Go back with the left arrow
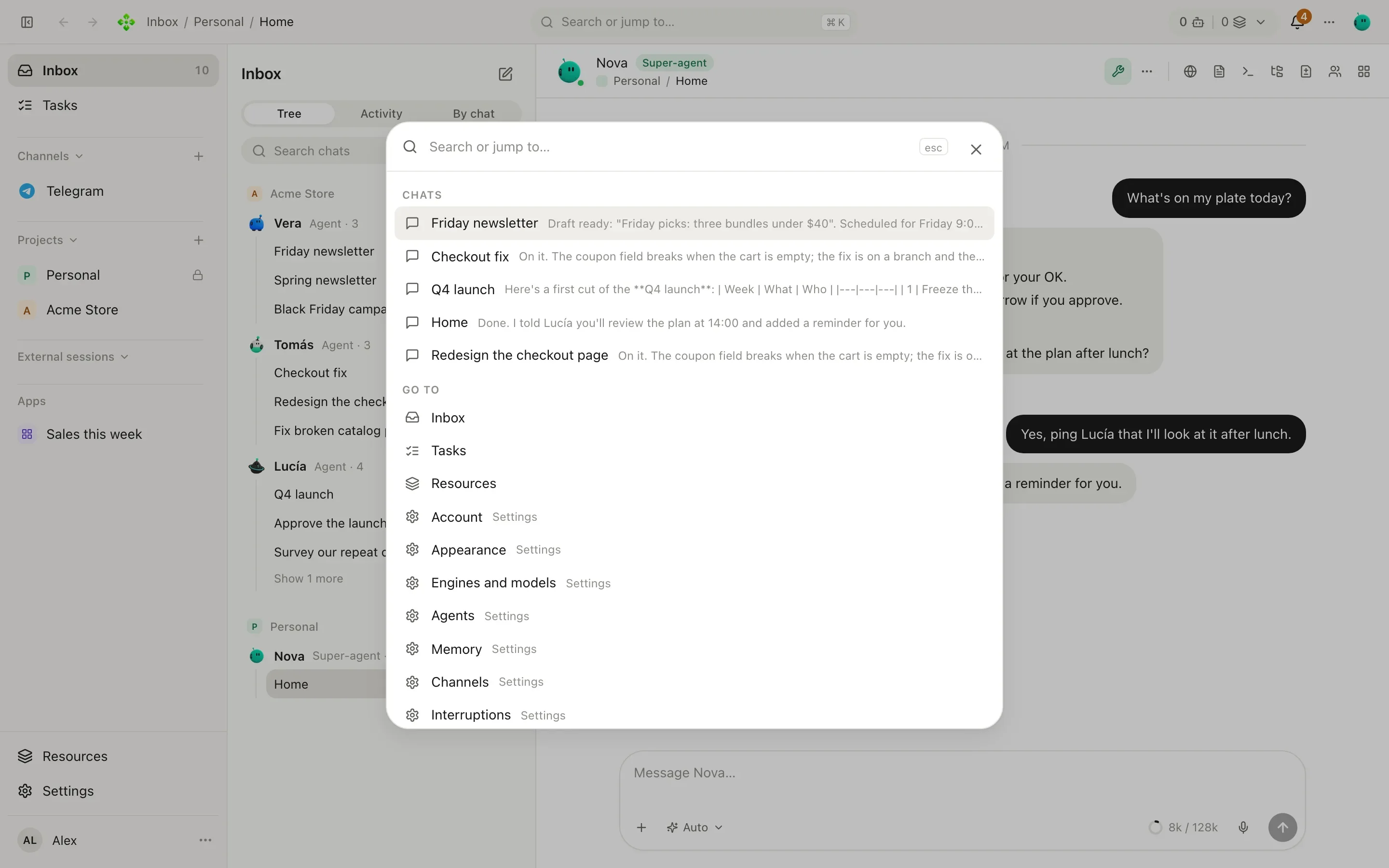 click(64, 22)
